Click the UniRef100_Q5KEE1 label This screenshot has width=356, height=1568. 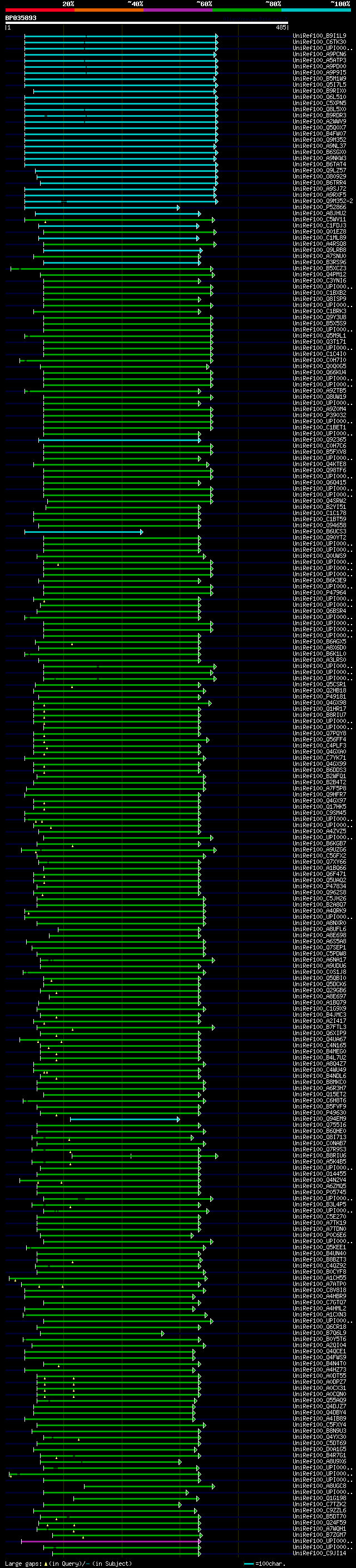click(319, 1247)
